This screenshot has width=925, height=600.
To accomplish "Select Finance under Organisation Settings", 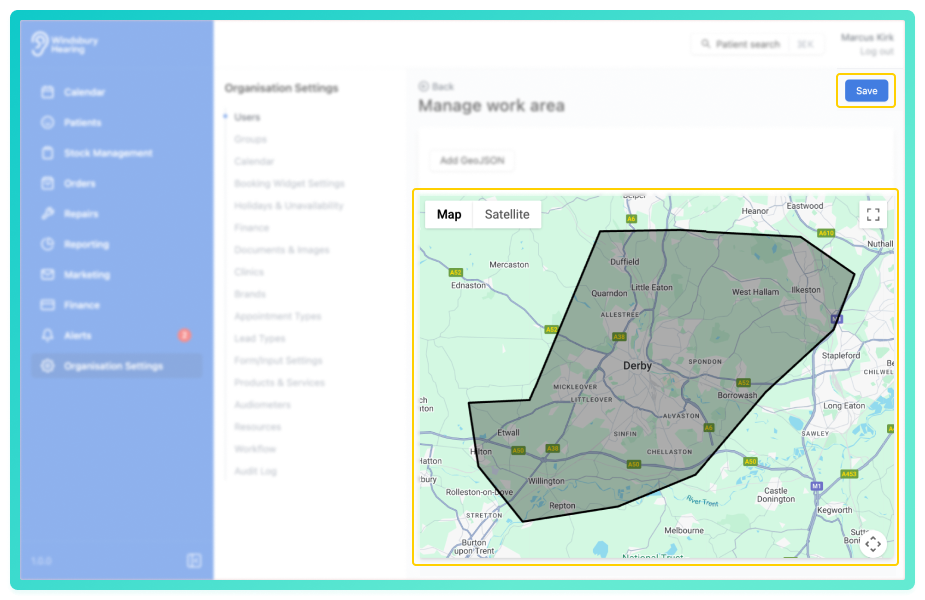I will pos(251,228).
